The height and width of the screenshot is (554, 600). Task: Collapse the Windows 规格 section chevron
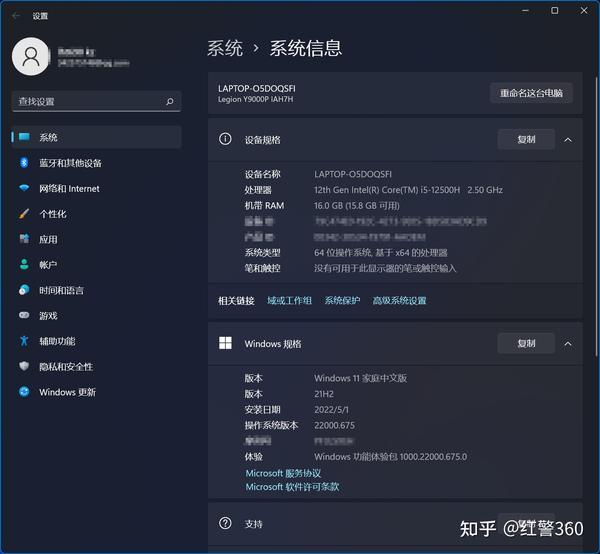click(x=568, y=344)
